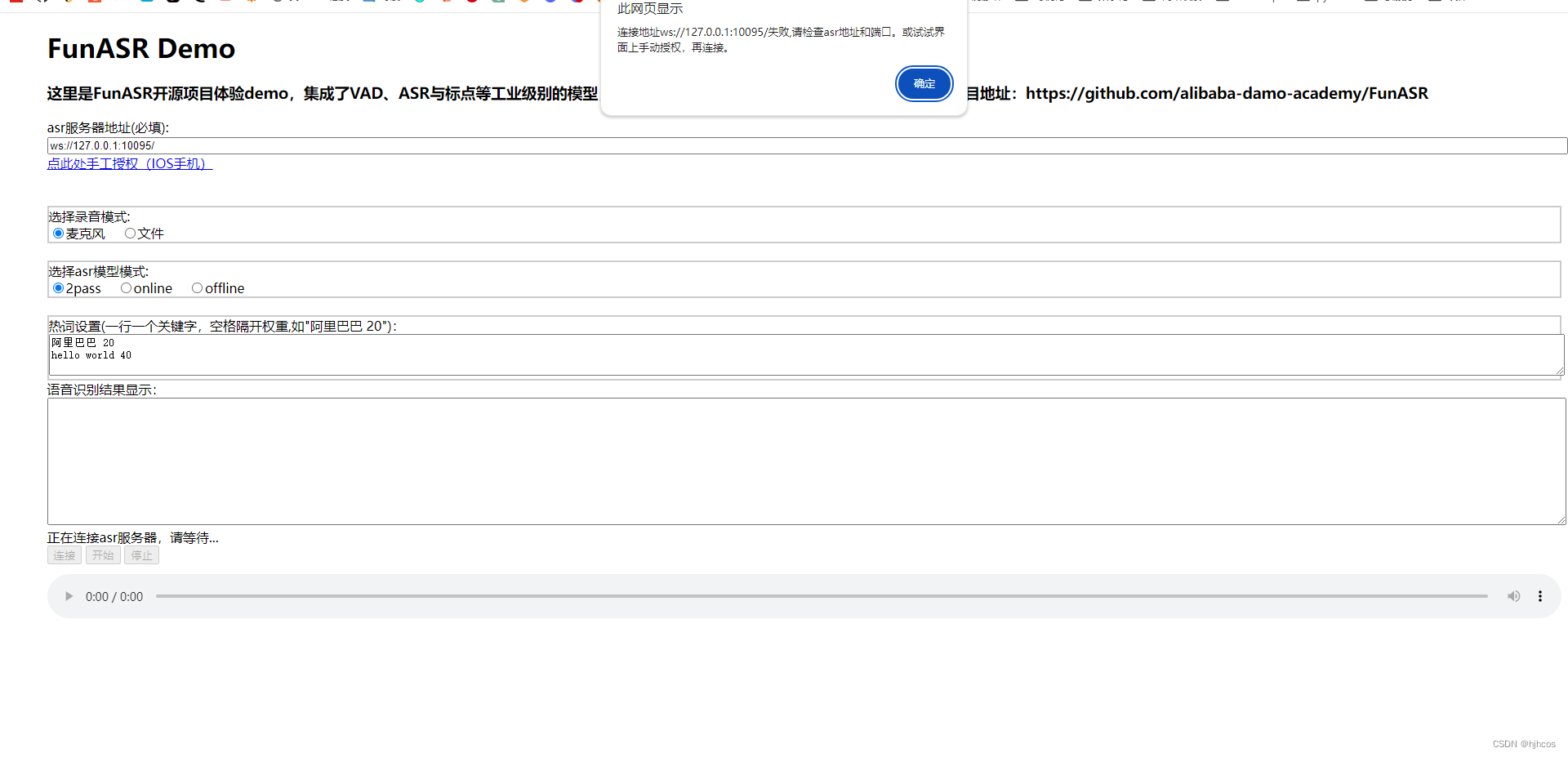Click the GitHub FunASR URL text

(1227, 93)
